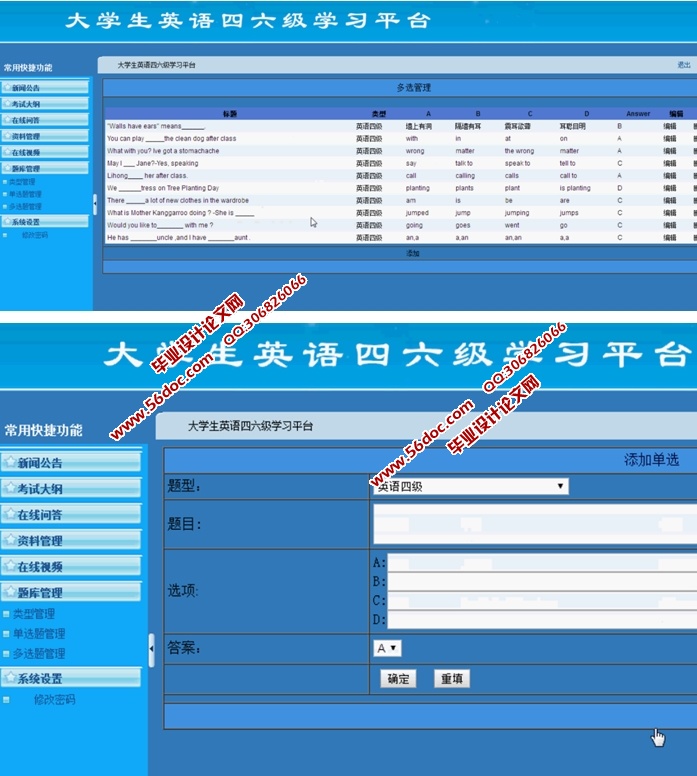The width and height of the screenshot is (697, 776).
Task: Click the 添加单选 form title
Action: coord(651,460)
